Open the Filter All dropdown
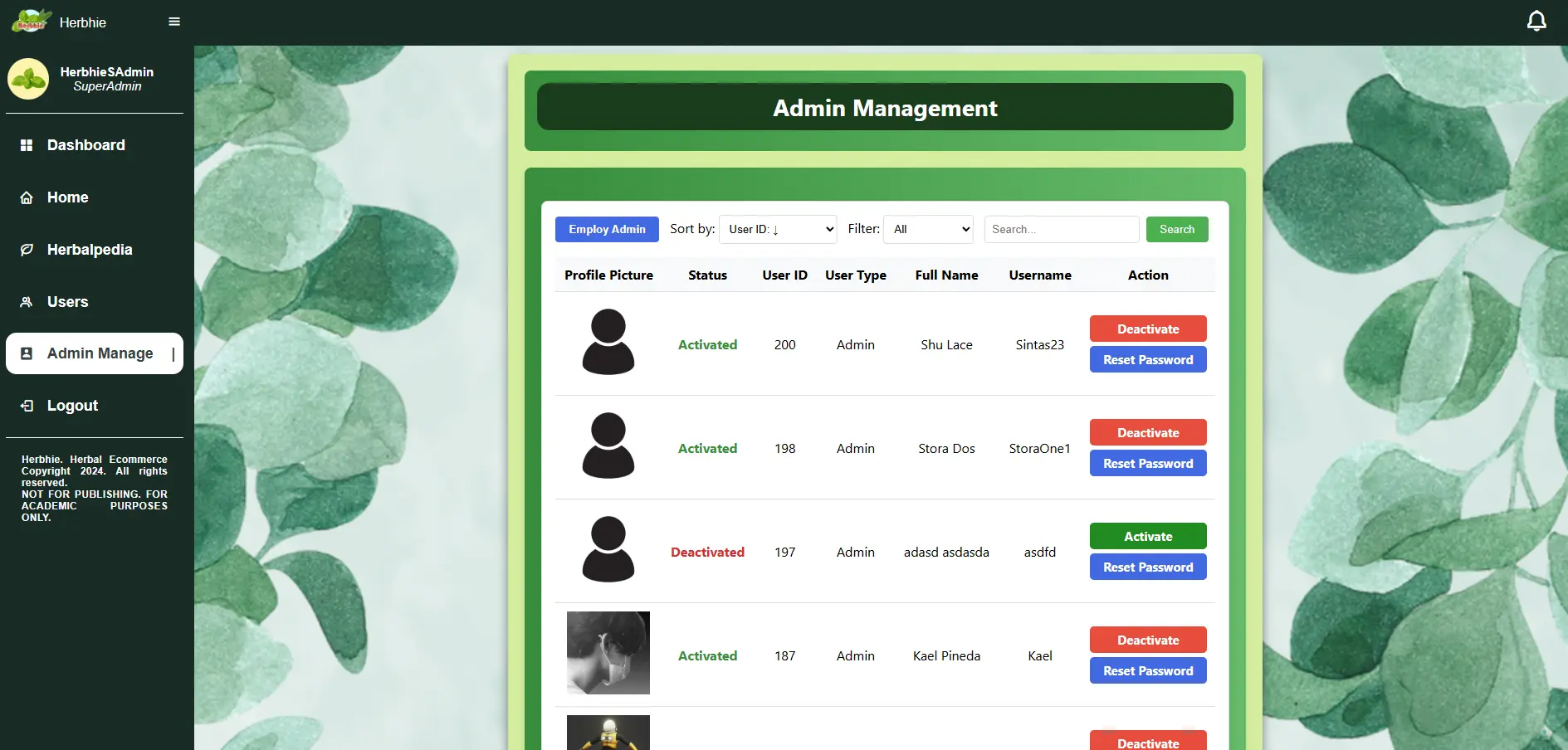Screen dimensions: 1568x750 (928, 229)
